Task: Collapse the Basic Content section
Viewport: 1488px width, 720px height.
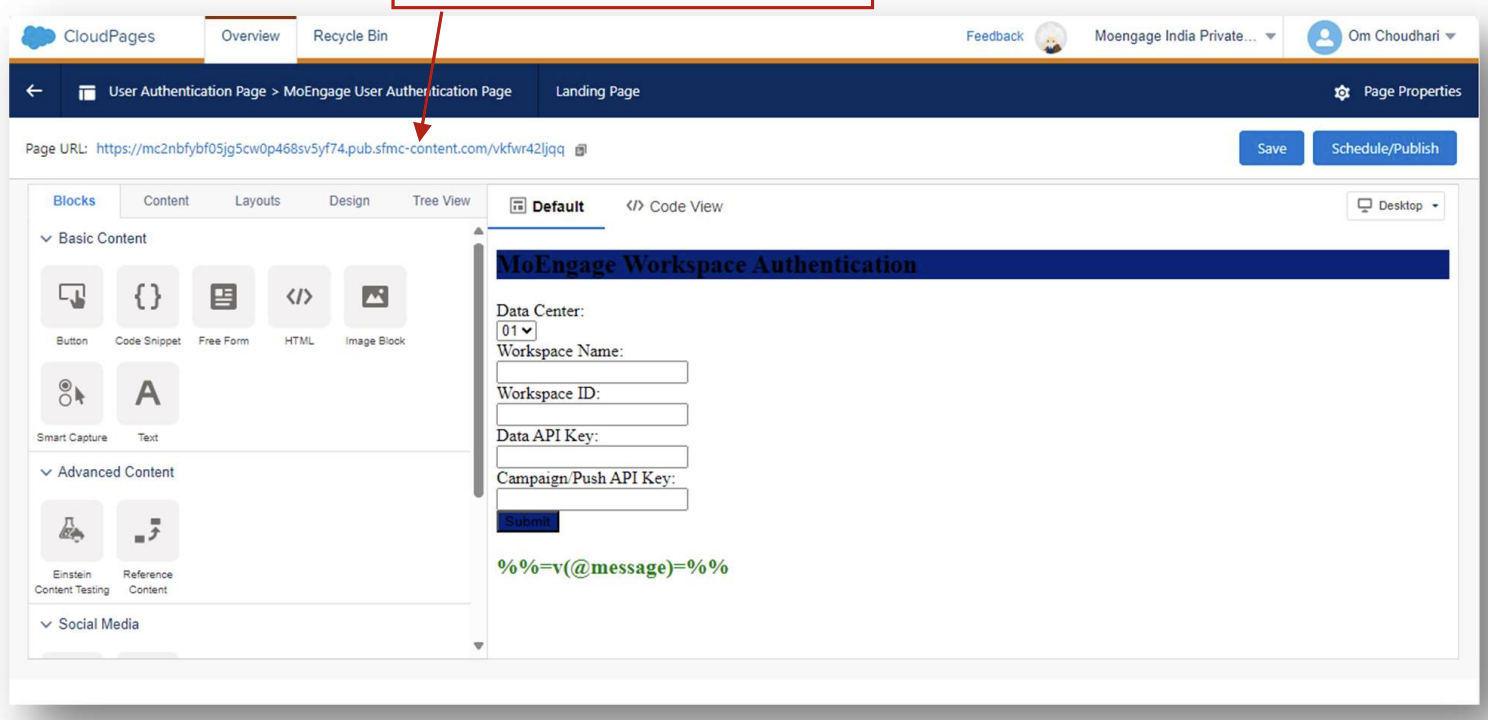Action: pyautogui.click(x=46, y=239)
